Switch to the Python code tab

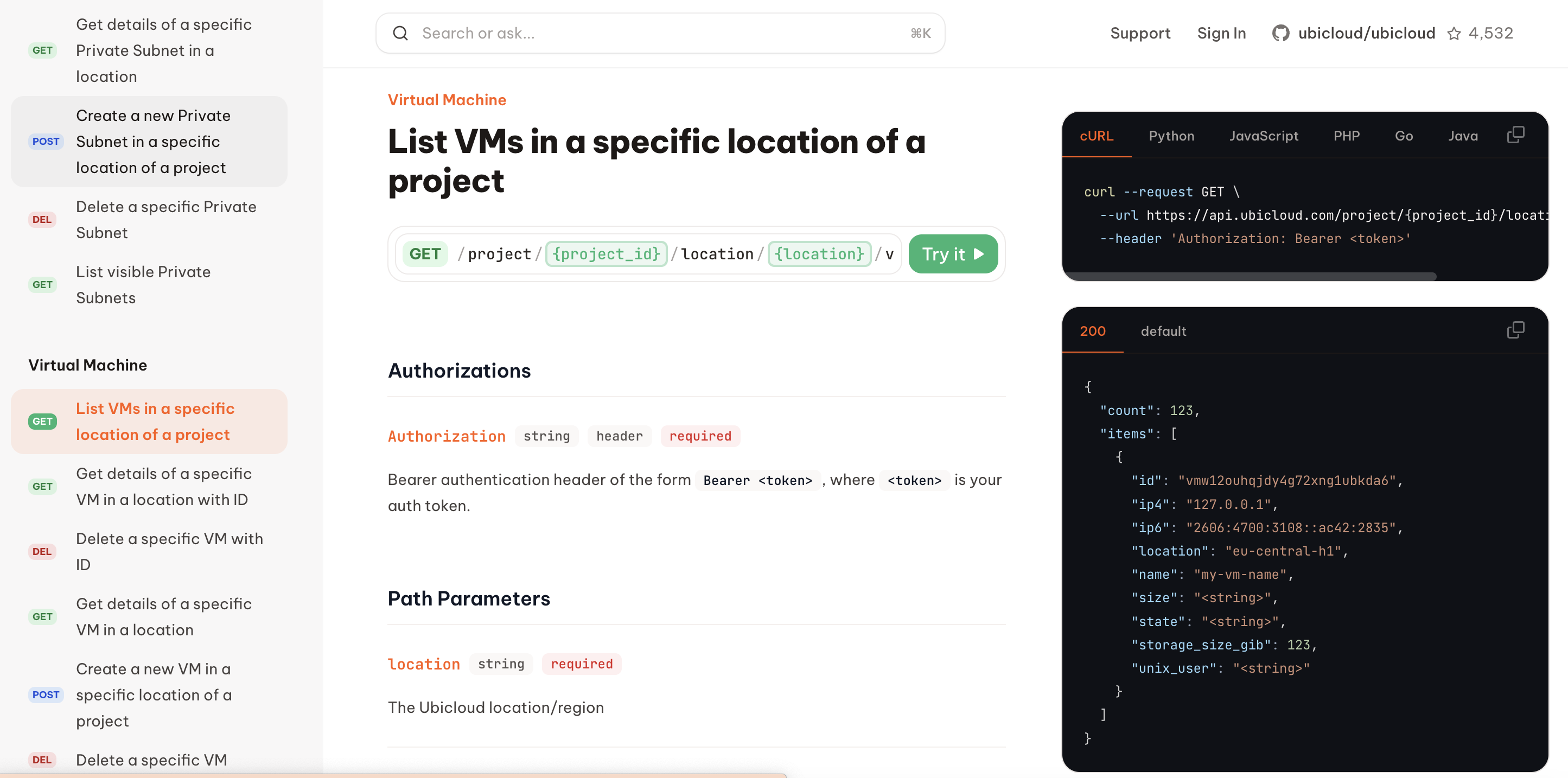pos(1171,136)
